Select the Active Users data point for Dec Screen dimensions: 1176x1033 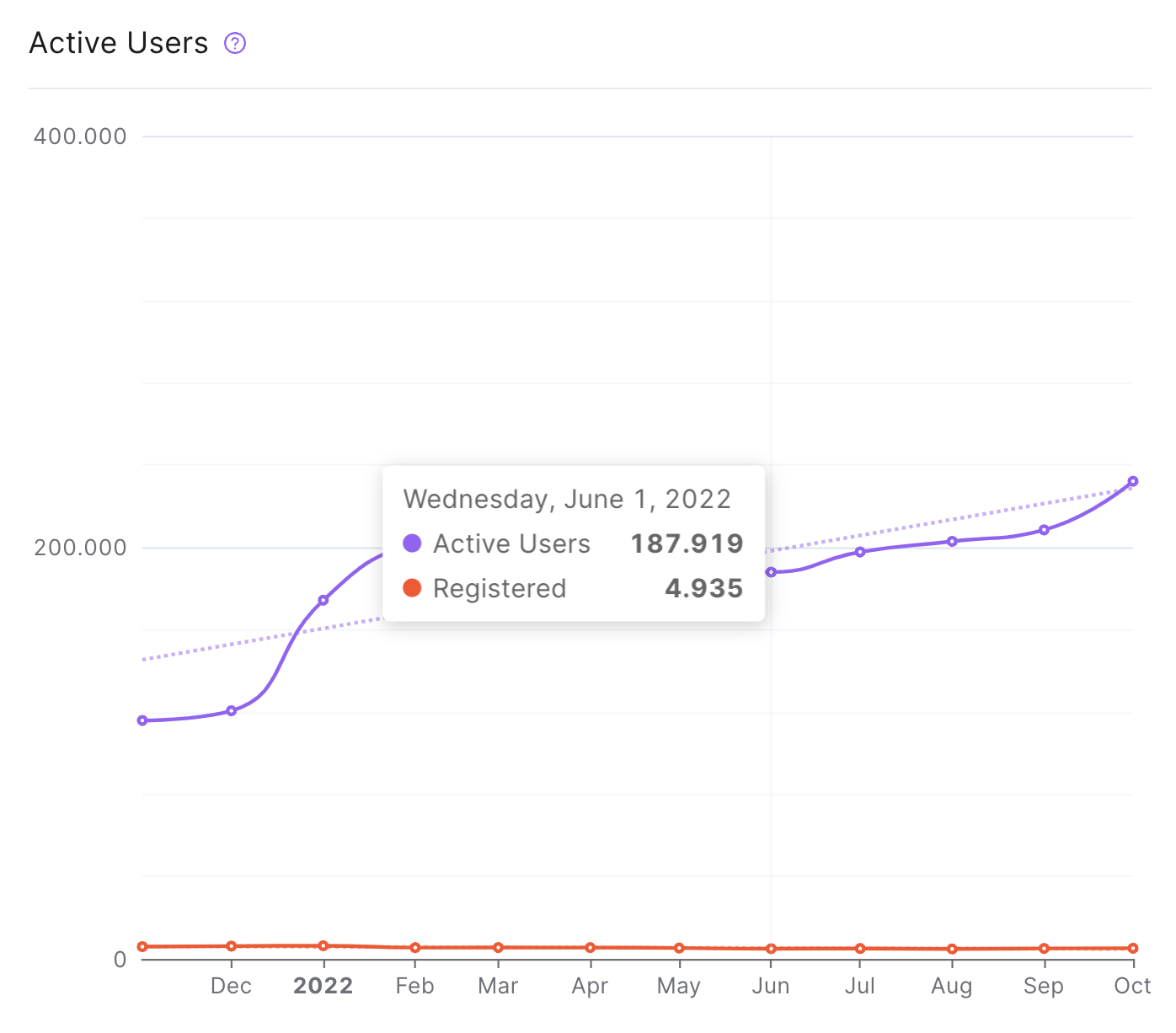[232, 711]
